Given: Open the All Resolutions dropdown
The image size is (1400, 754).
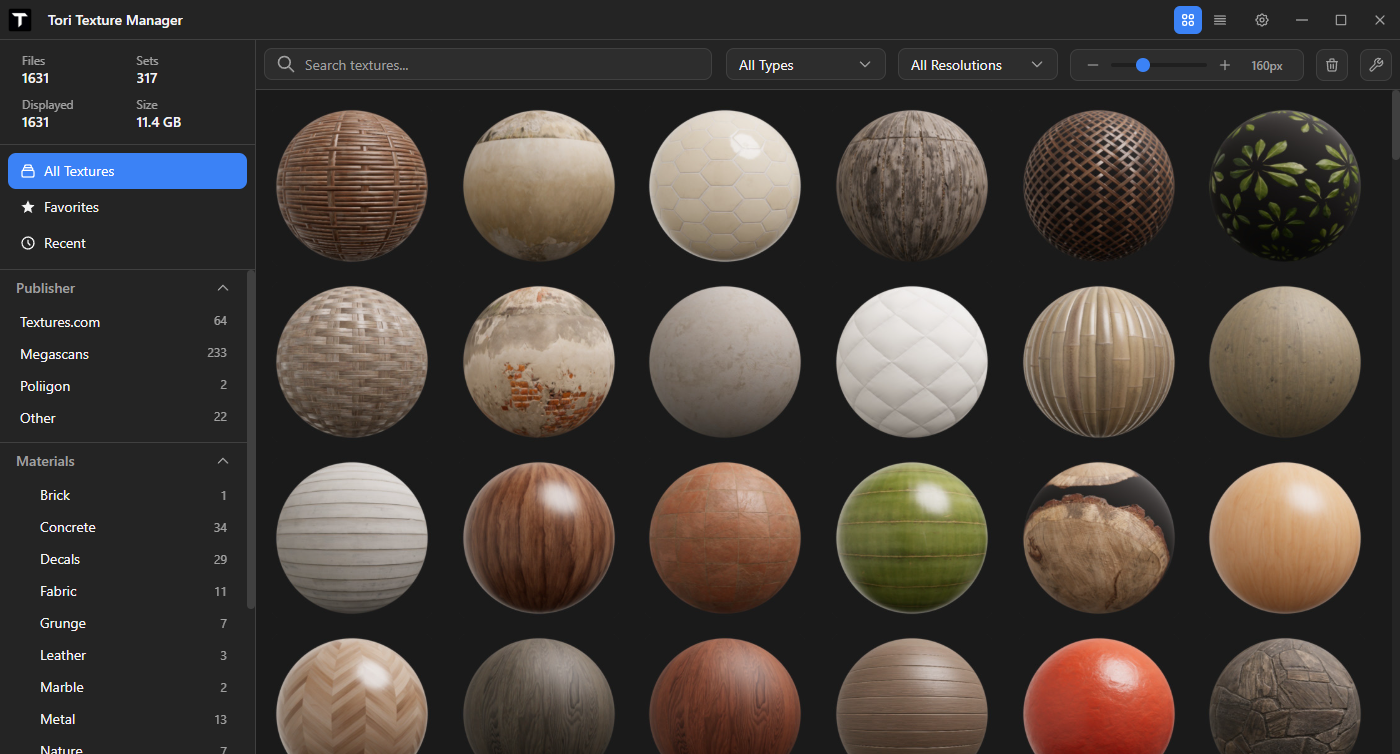Looking at the screenshot, I should 977,65.
